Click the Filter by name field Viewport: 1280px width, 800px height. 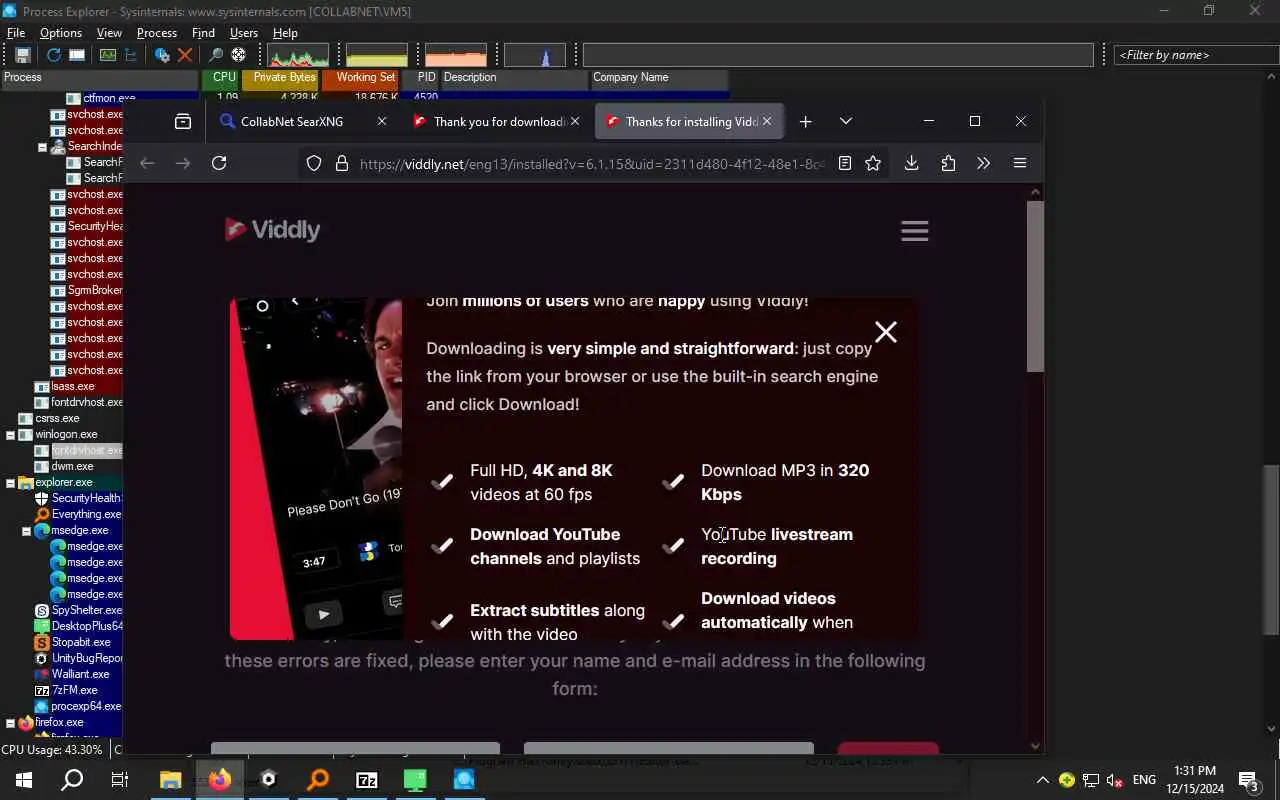tap(1196, 55)
